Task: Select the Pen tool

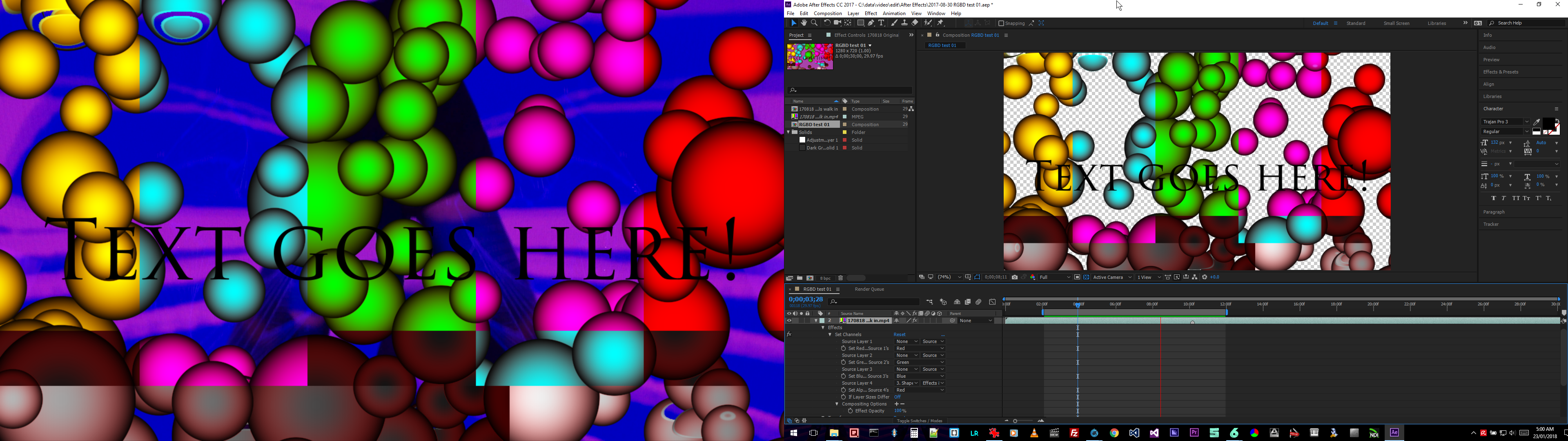Action: pos(871,23)
